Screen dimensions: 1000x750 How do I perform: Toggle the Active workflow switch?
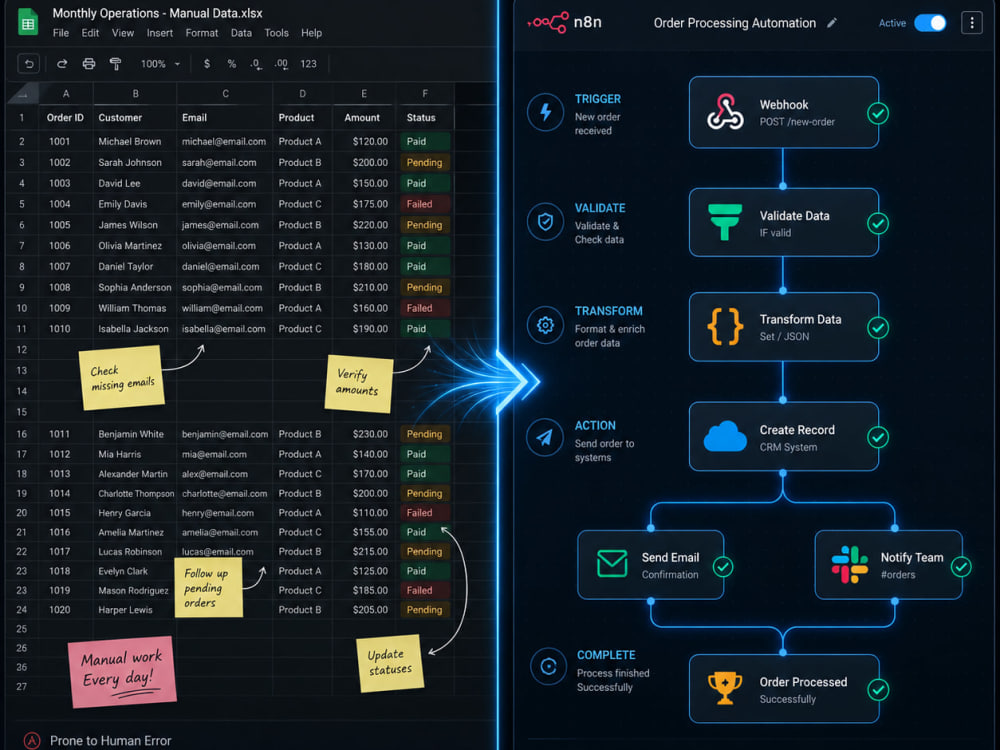tap(930, 23)
